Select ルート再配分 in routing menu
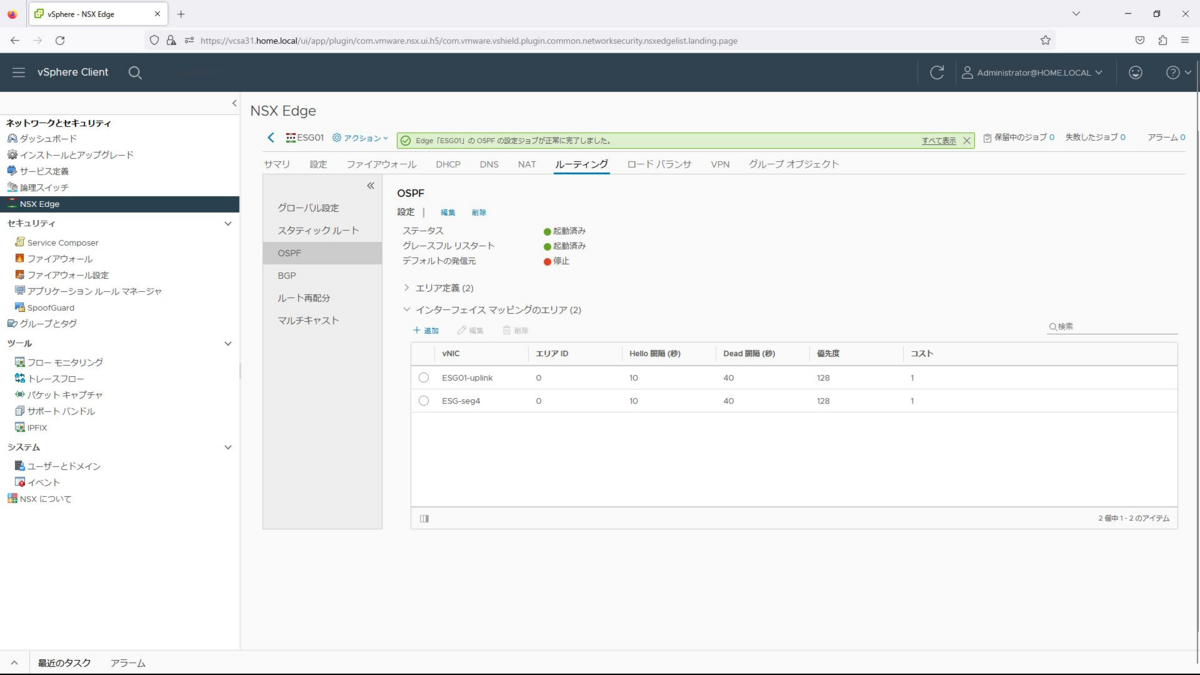 coord(322,298)
